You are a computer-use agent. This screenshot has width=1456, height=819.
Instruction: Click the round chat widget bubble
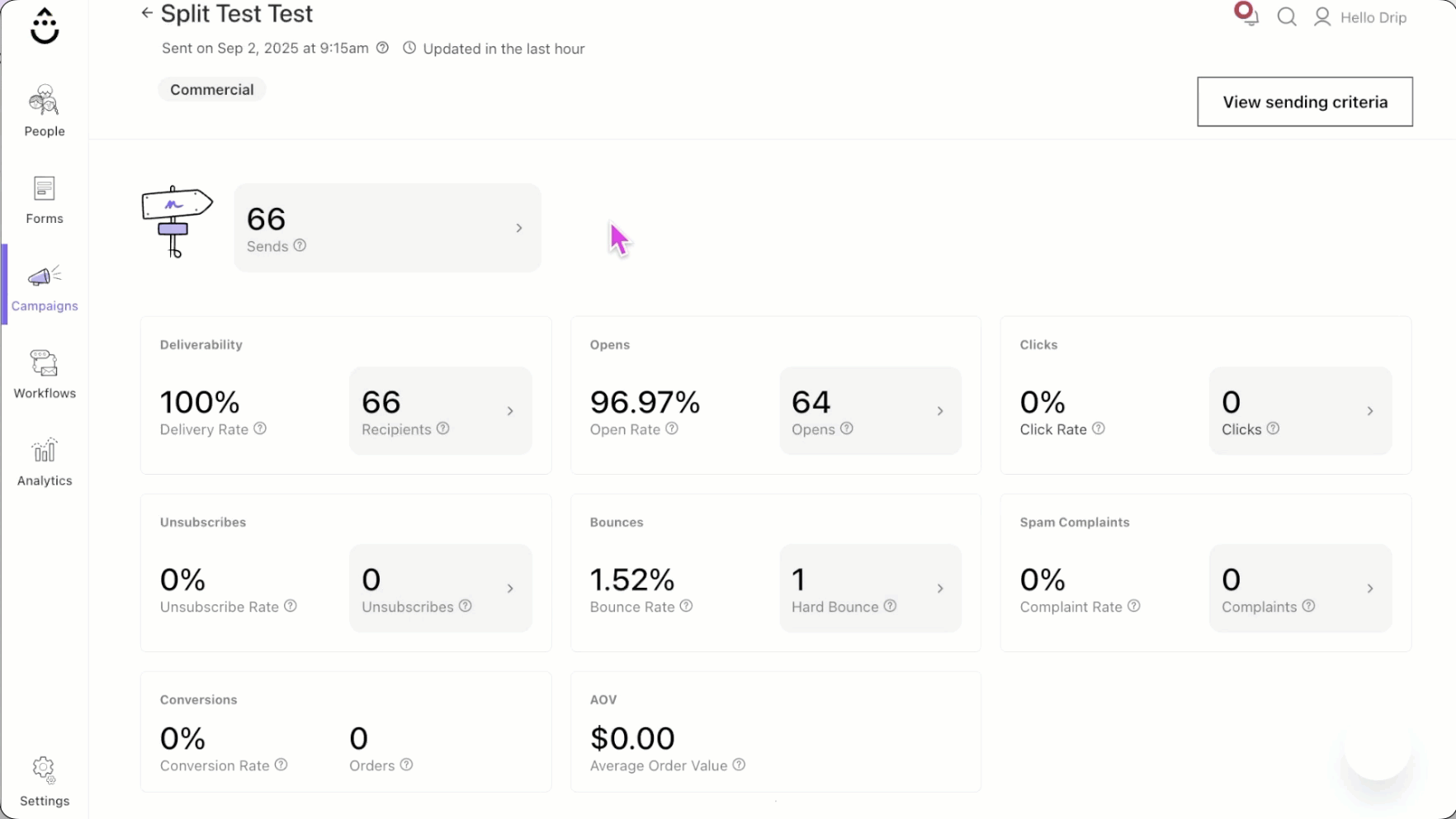tap(1378, 747)
